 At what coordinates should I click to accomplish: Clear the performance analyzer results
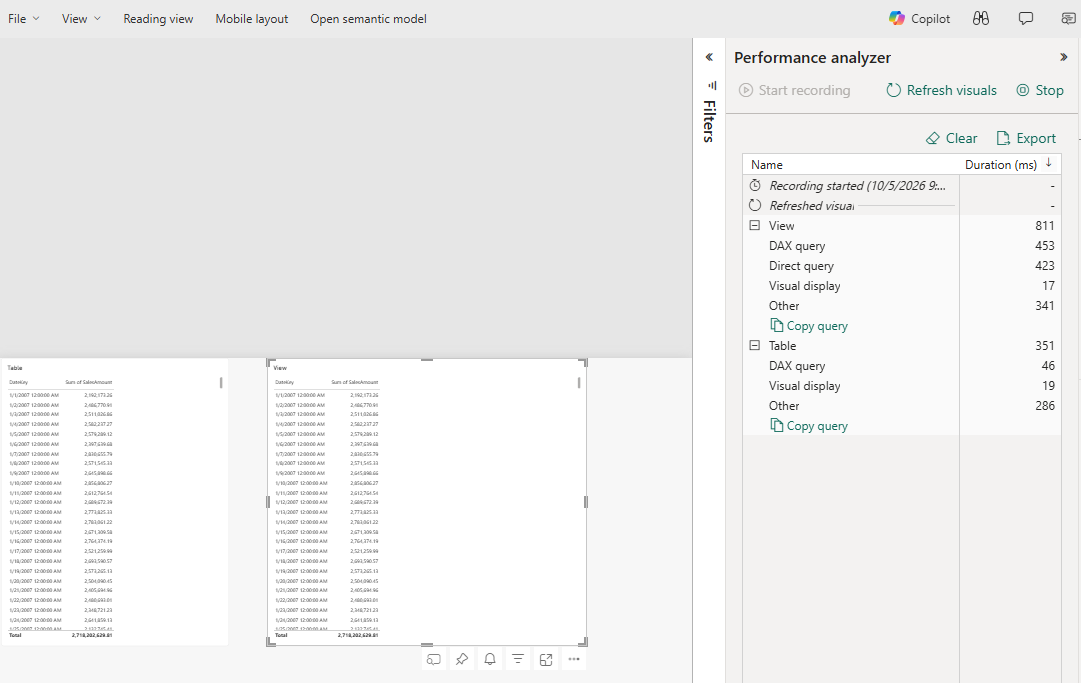point(951,139)
